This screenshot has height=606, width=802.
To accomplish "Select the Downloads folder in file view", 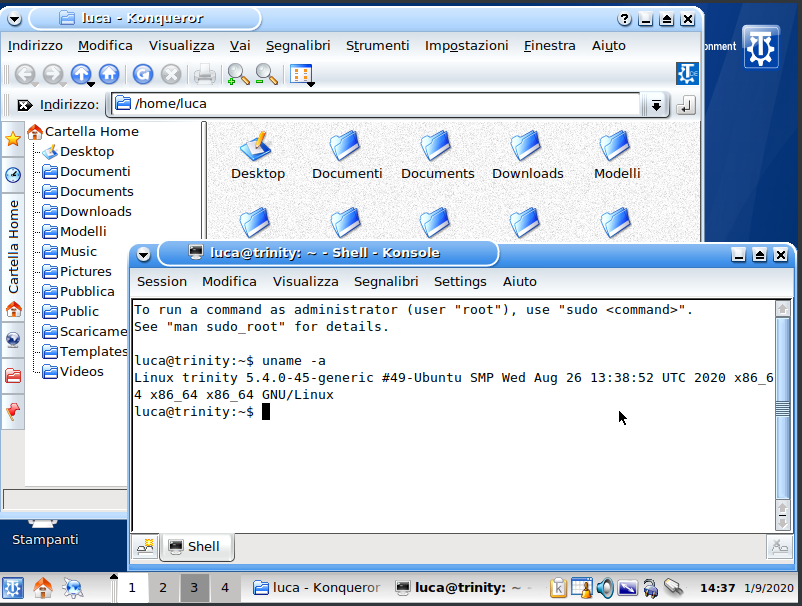I will (x=527, y=155).
